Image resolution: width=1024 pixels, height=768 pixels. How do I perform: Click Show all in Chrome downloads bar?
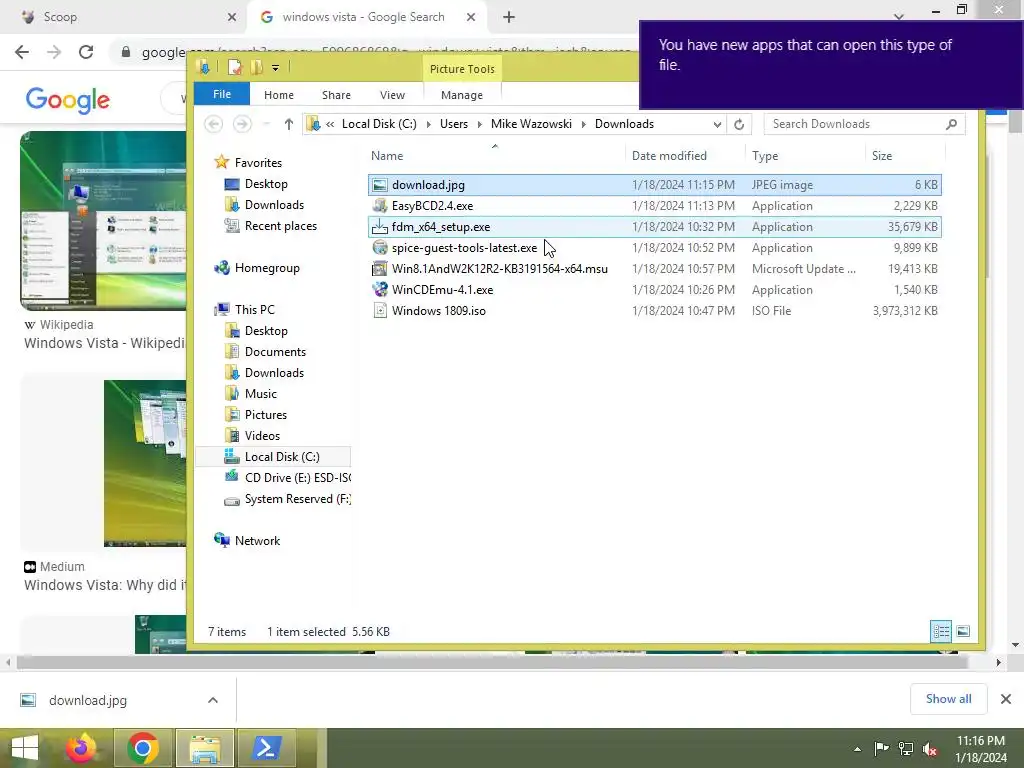pos(948,699)
